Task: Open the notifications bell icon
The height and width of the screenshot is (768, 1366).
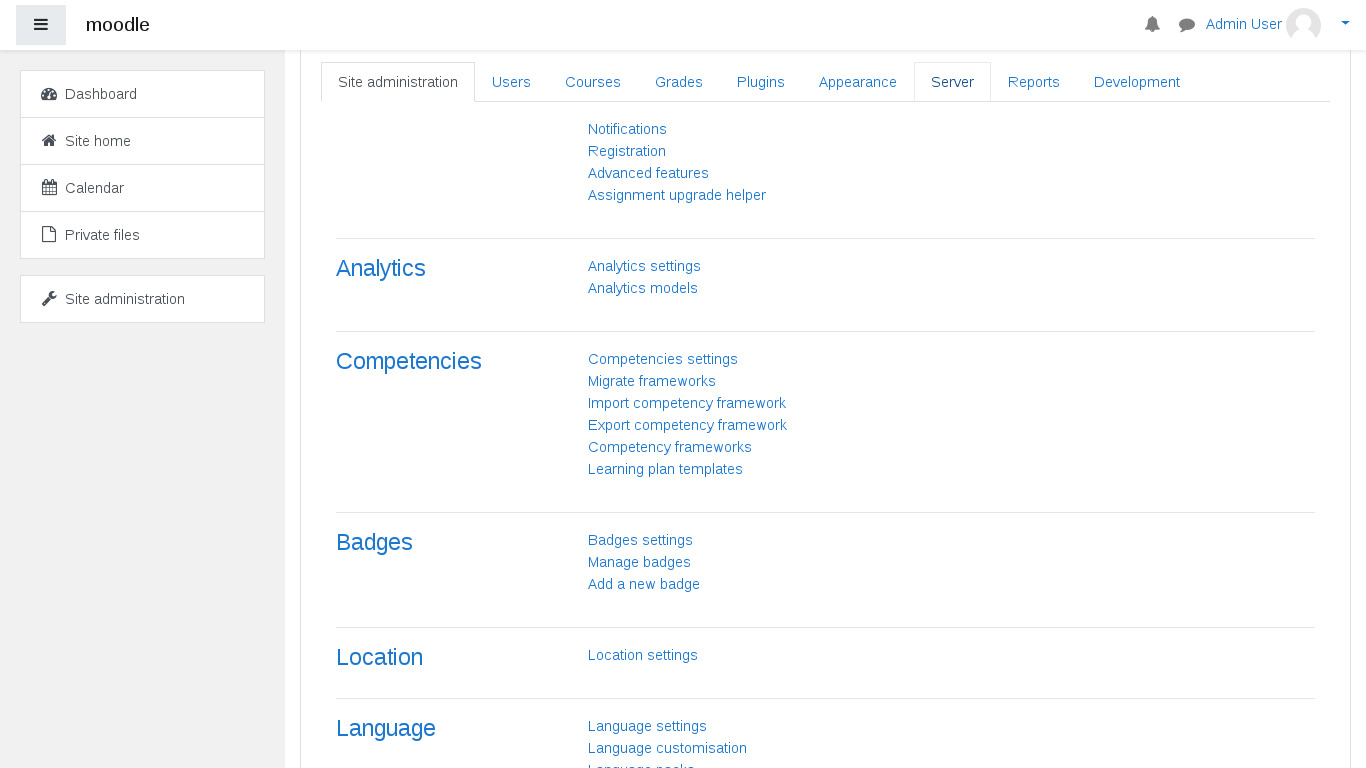Action: tap(1152, 25)
